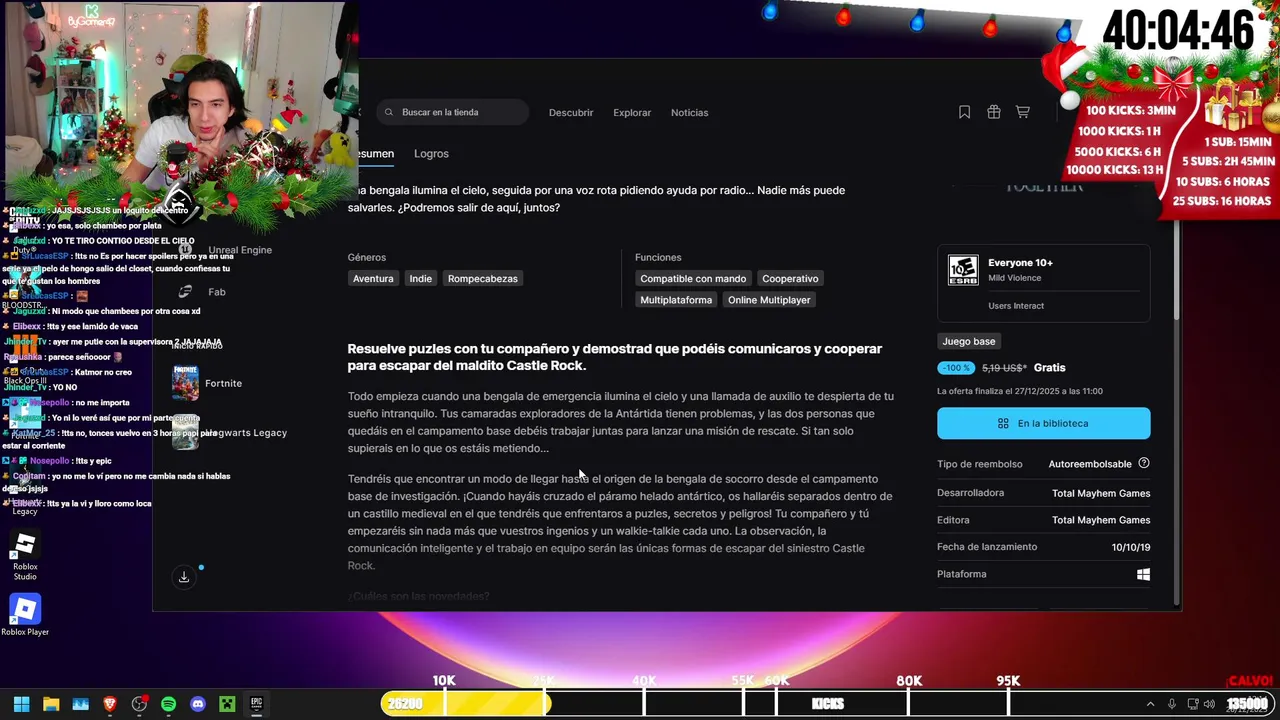Switch to OBS Studio in the taskbar
The width and height of the screenshot is (1280, 720).
(139, 704)
